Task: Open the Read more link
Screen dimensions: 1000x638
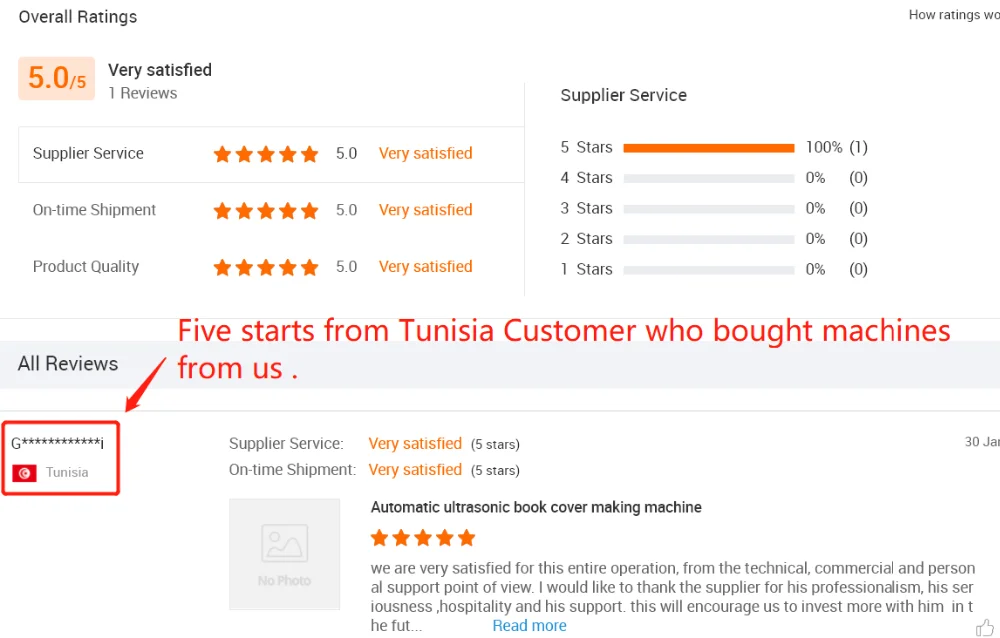Action: tap(529, 626)
